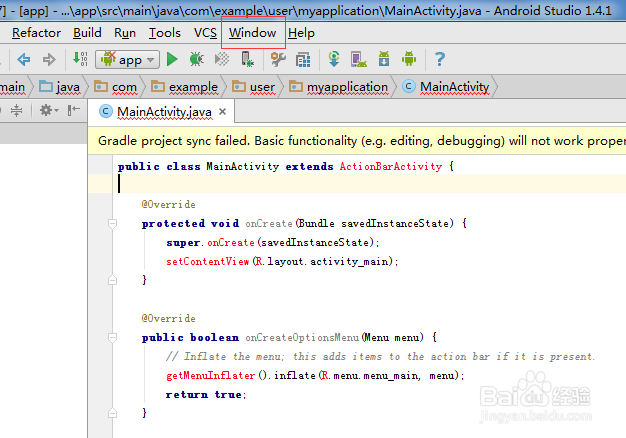Click the first @Override annotation
Image resolution: width=626 pixels, height=438 pixels.
168,204
